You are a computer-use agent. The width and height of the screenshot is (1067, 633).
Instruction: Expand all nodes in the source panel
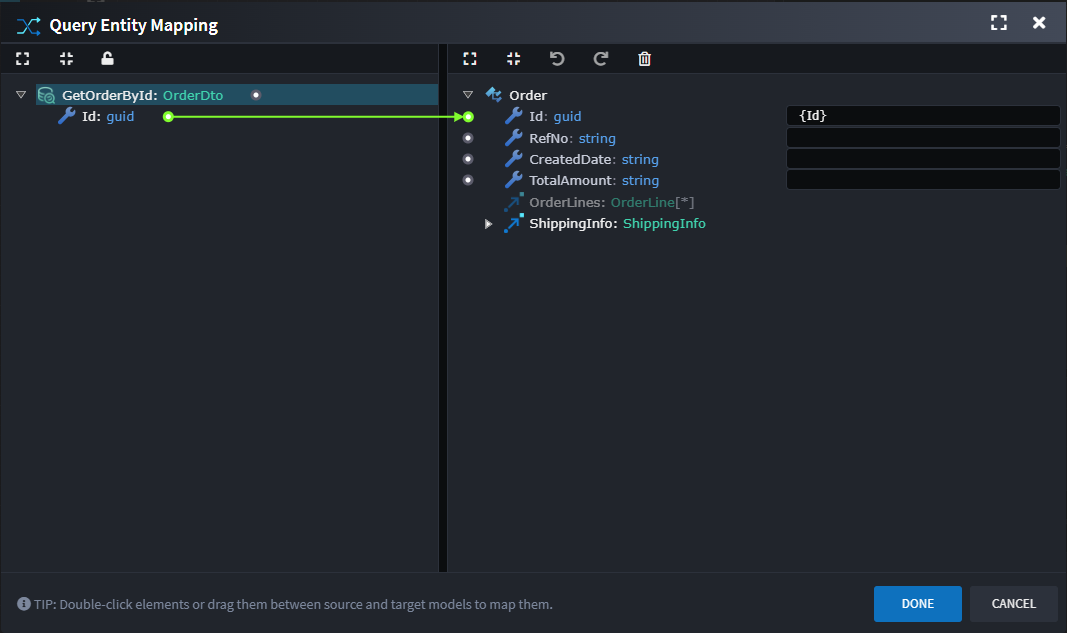click(x=22, y=59)
